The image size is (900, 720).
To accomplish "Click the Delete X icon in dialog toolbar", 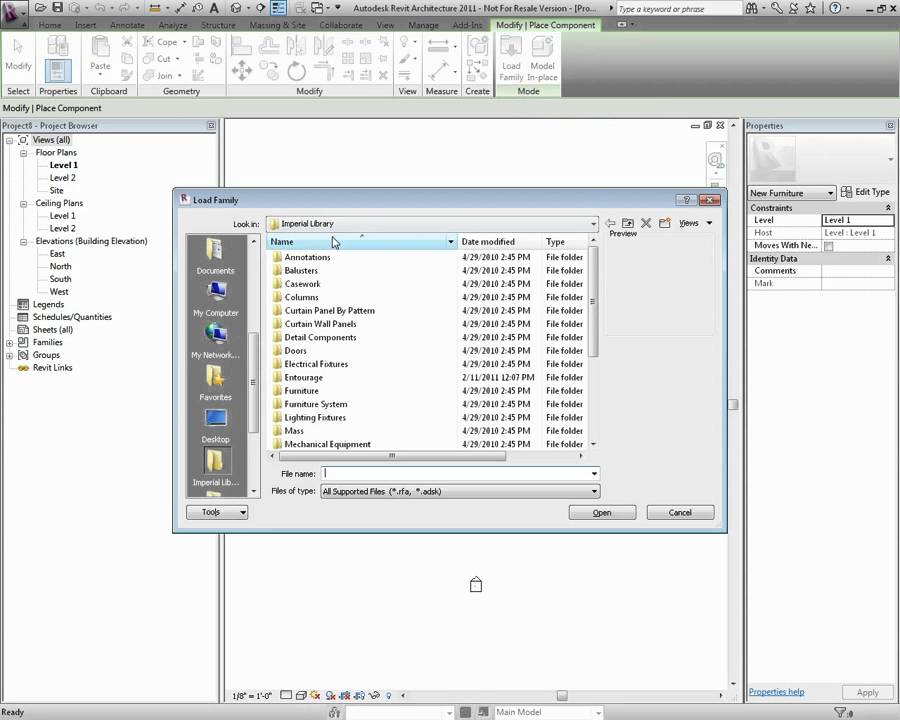I will (646, 223).
